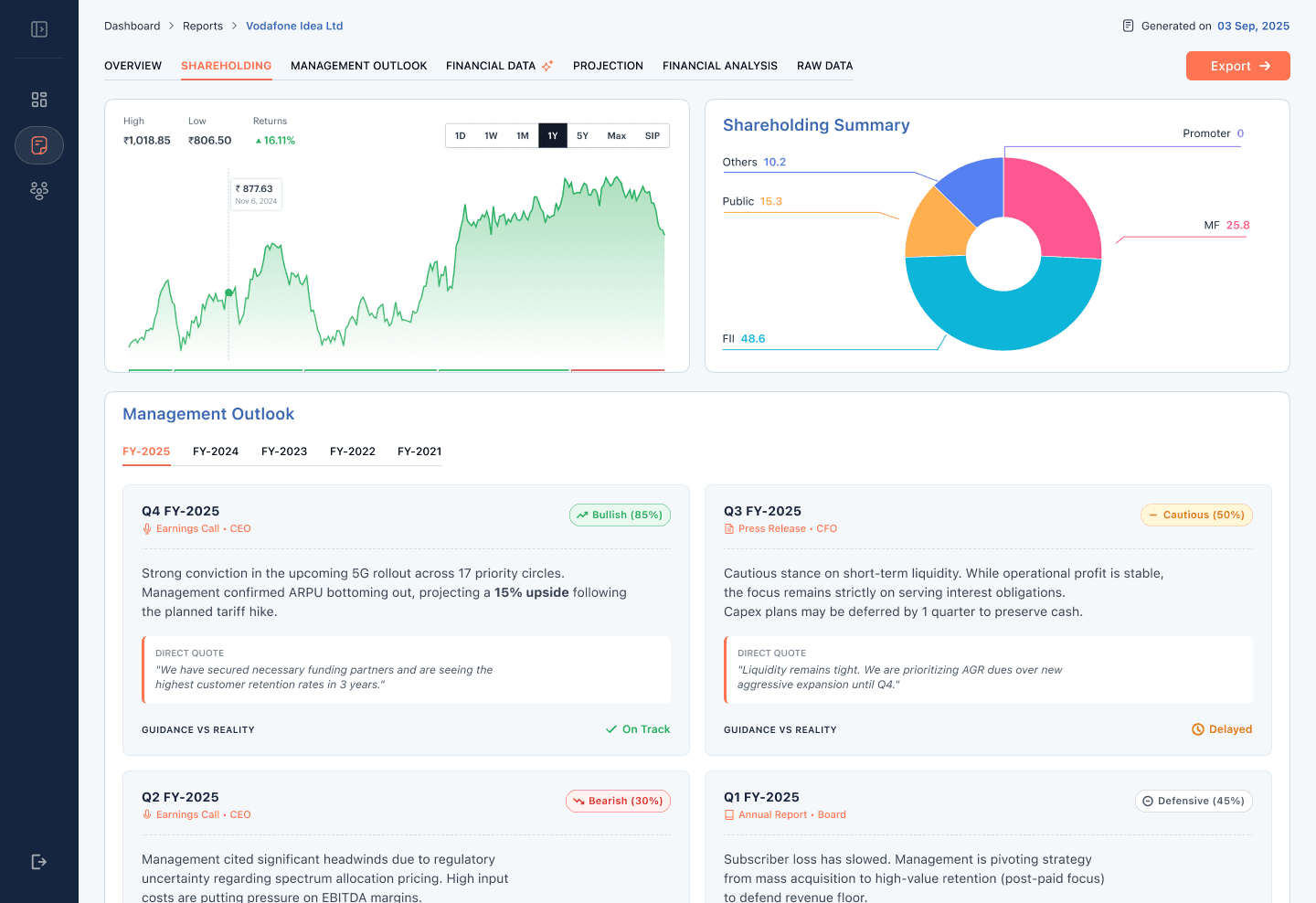Click the Q3 FY-2025 direct quote box
The height and width of the screenshot is (903, 1316).
[989, 670]
